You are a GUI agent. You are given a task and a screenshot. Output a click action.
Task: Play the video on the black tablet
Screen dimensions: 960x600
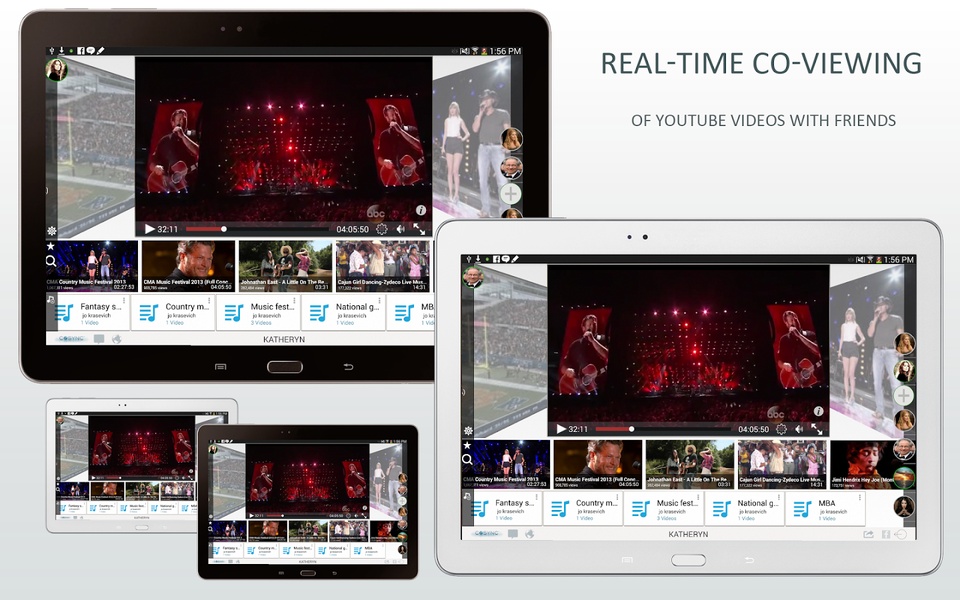[x=149, y=229]
